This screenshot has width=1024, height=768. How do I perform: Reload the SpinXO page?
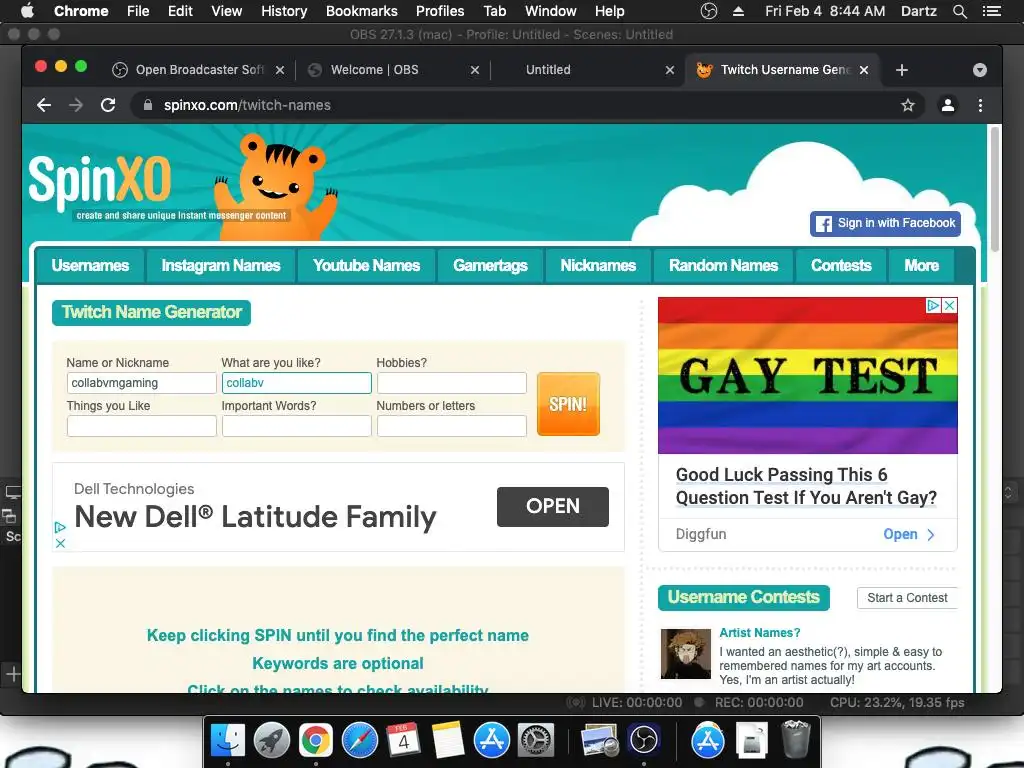point(108,105)
